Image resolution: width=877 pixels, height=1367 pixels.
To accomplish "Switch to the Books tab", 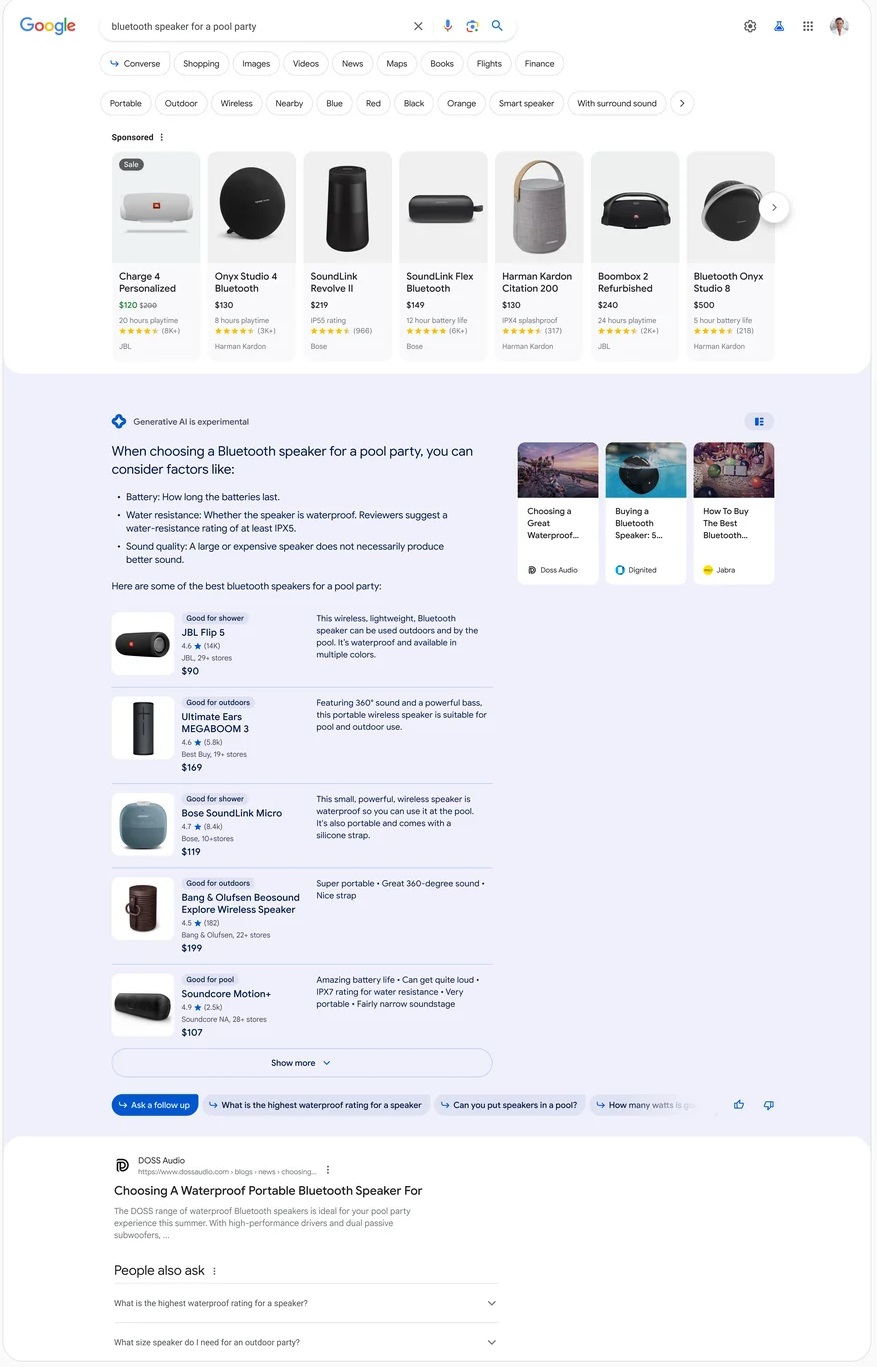I will point(442,63).
